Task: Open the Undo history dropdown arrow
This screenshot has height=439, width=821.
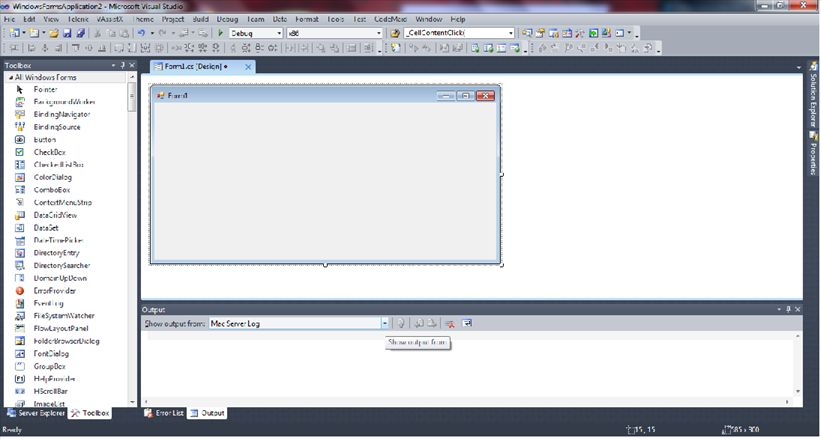Action: [152, 33]
